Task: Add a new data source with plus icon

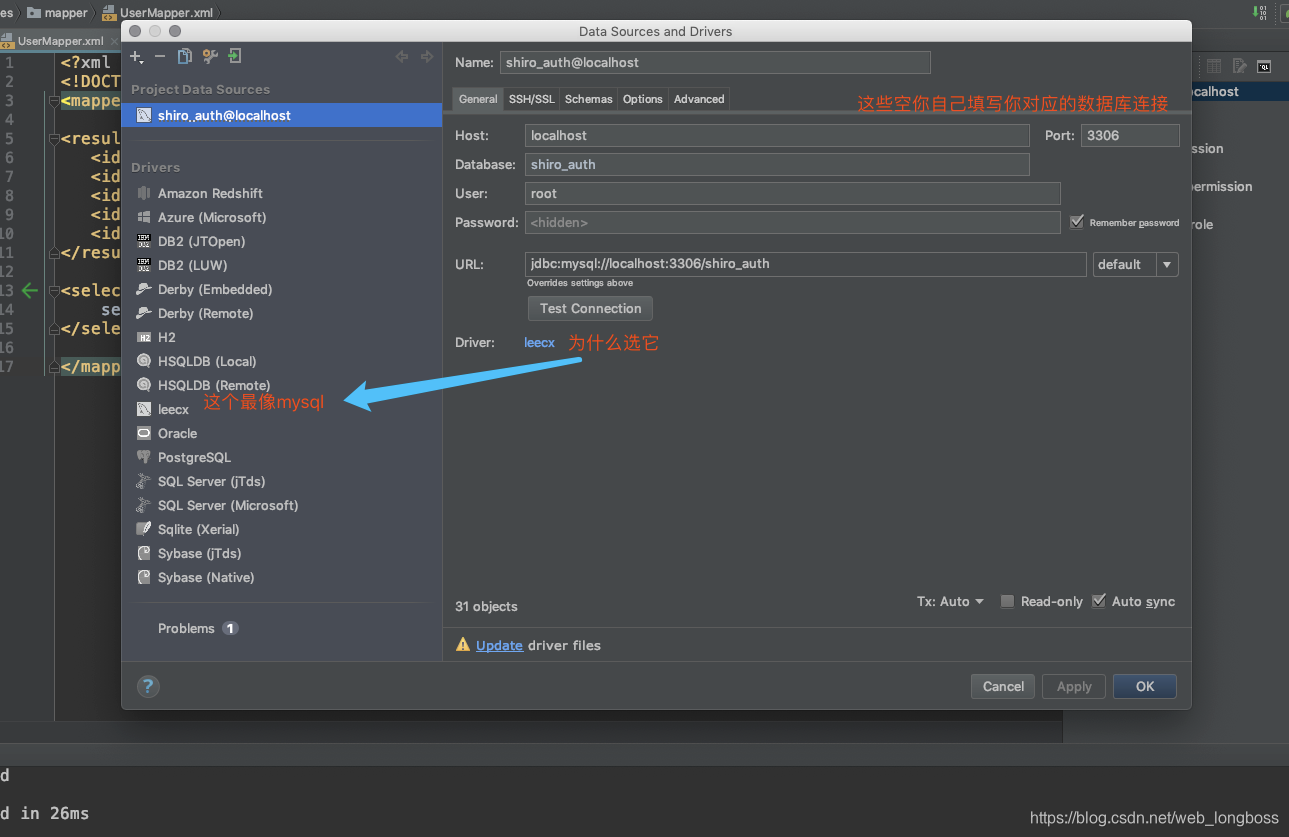Action: [x=137, y=57]
